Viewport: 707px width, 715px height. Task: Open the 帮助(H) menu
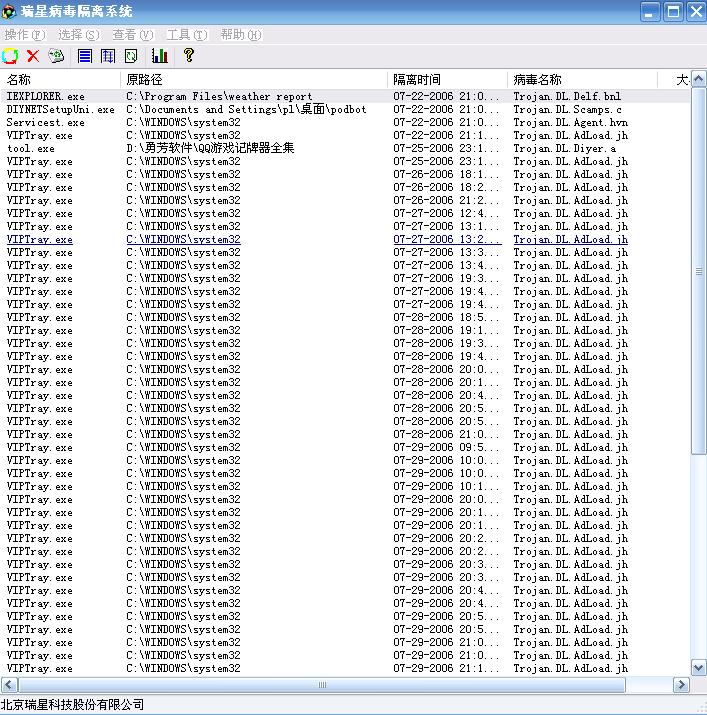240,35
